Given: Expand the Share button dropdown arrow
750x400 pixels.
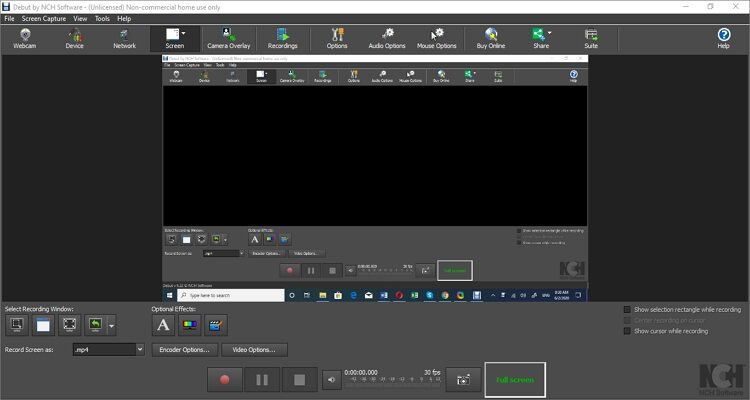Looking at the screenshot, I should coord(549,33).
